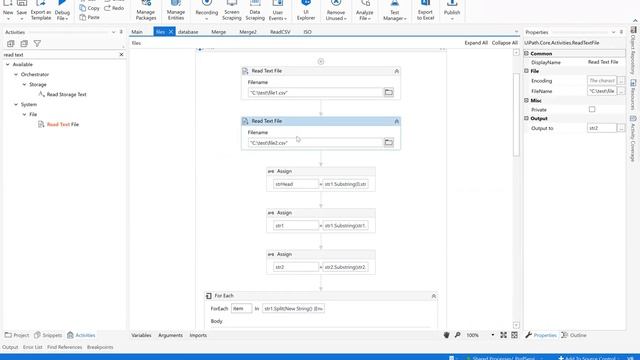Click the Paste button
640x360 pixels.
(x=90, y=18)
